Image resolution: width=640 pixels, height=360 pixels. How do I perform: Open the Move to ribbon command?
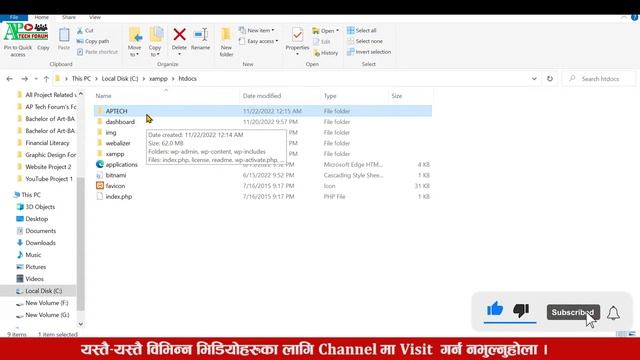(134, 42)
